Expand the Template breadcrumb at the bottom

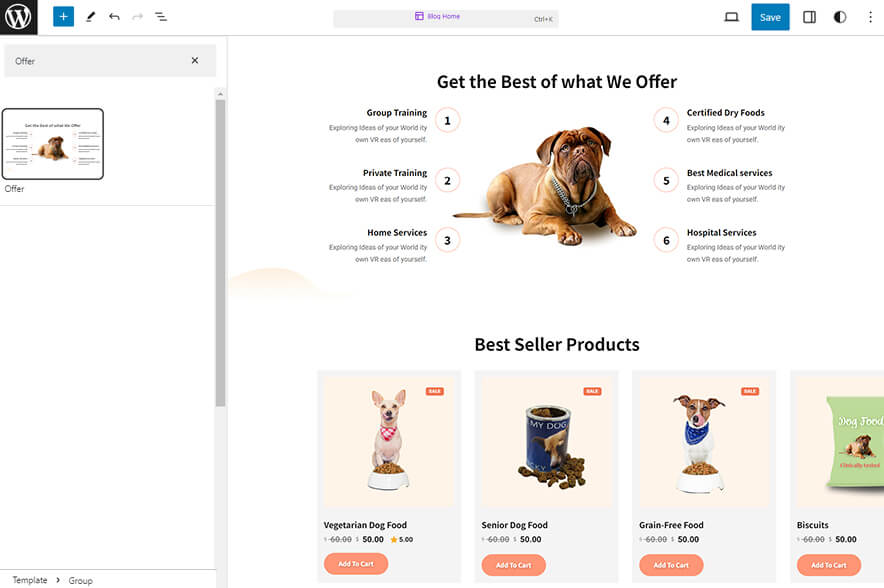click(x=28, y=580)
